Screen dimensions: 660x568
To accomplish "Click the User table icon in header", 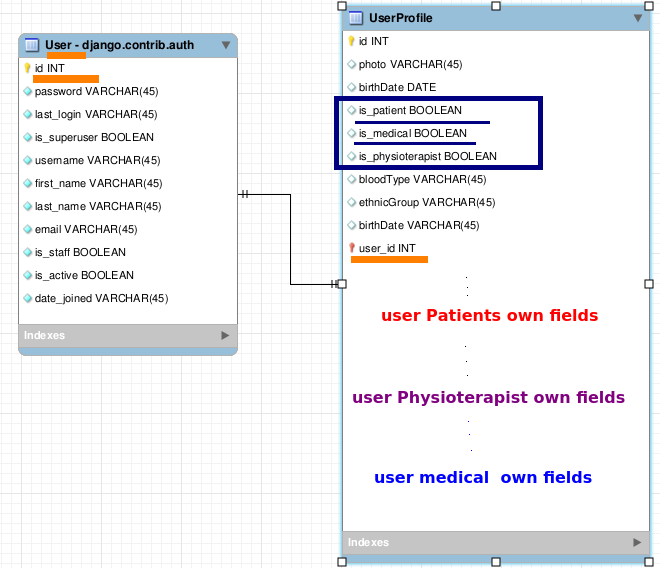I will point(32,45).
